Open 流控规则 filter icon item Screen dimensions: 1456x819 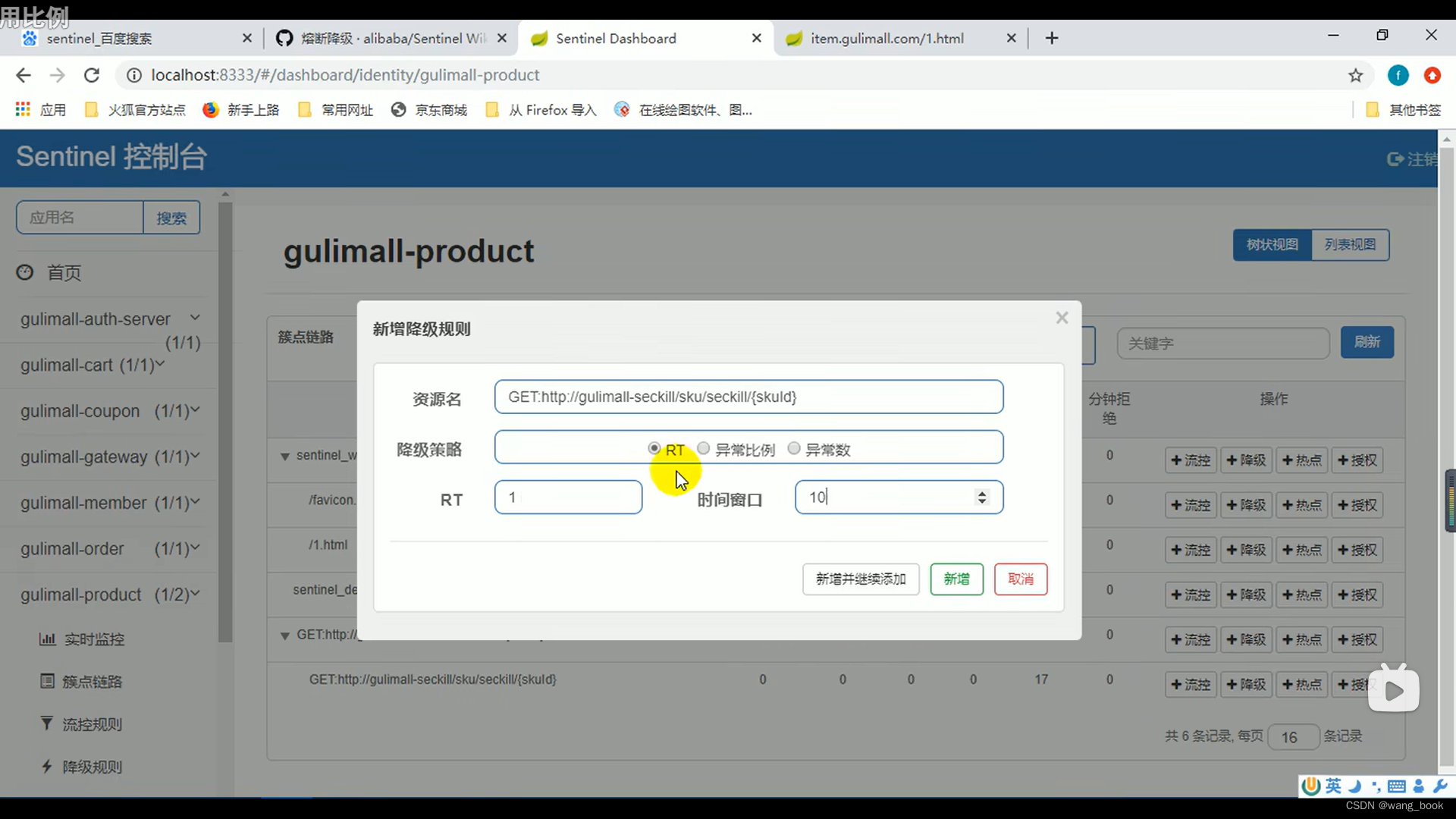[x=47, y=723]
